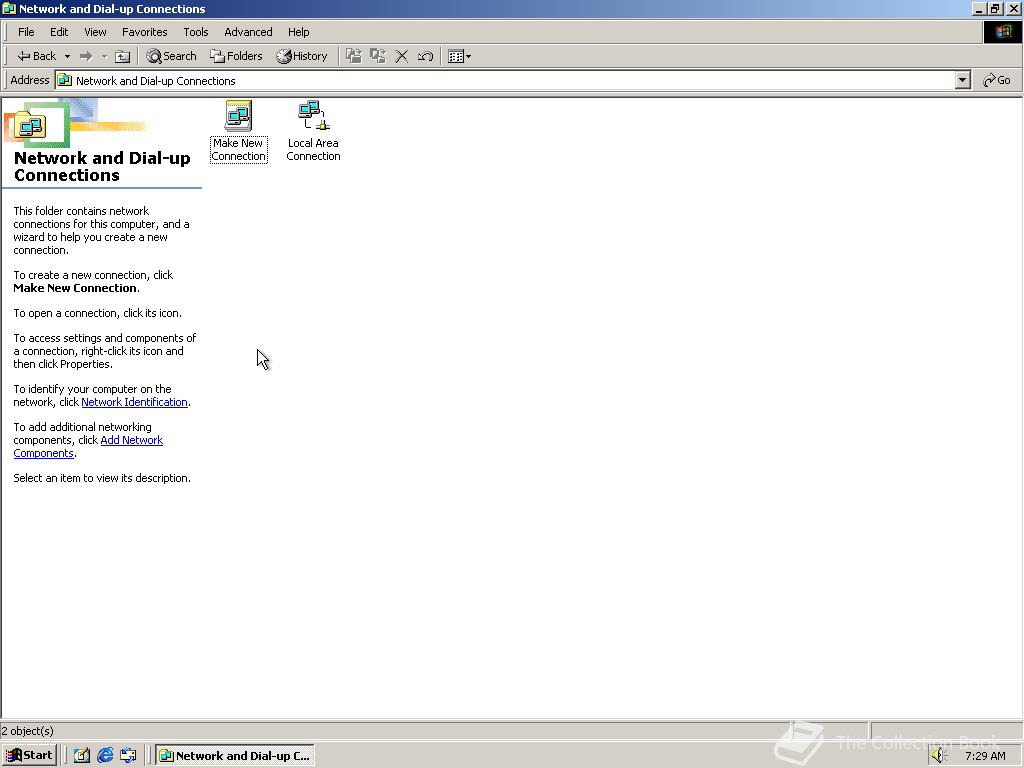Open the Search pane
1024x768 pixels.
coord(171,56)
